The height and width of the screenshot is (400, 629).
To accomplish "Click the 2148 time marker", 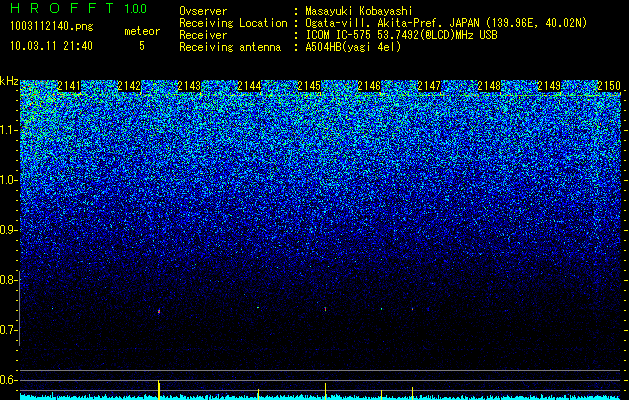I will click(x=489, y=86).
